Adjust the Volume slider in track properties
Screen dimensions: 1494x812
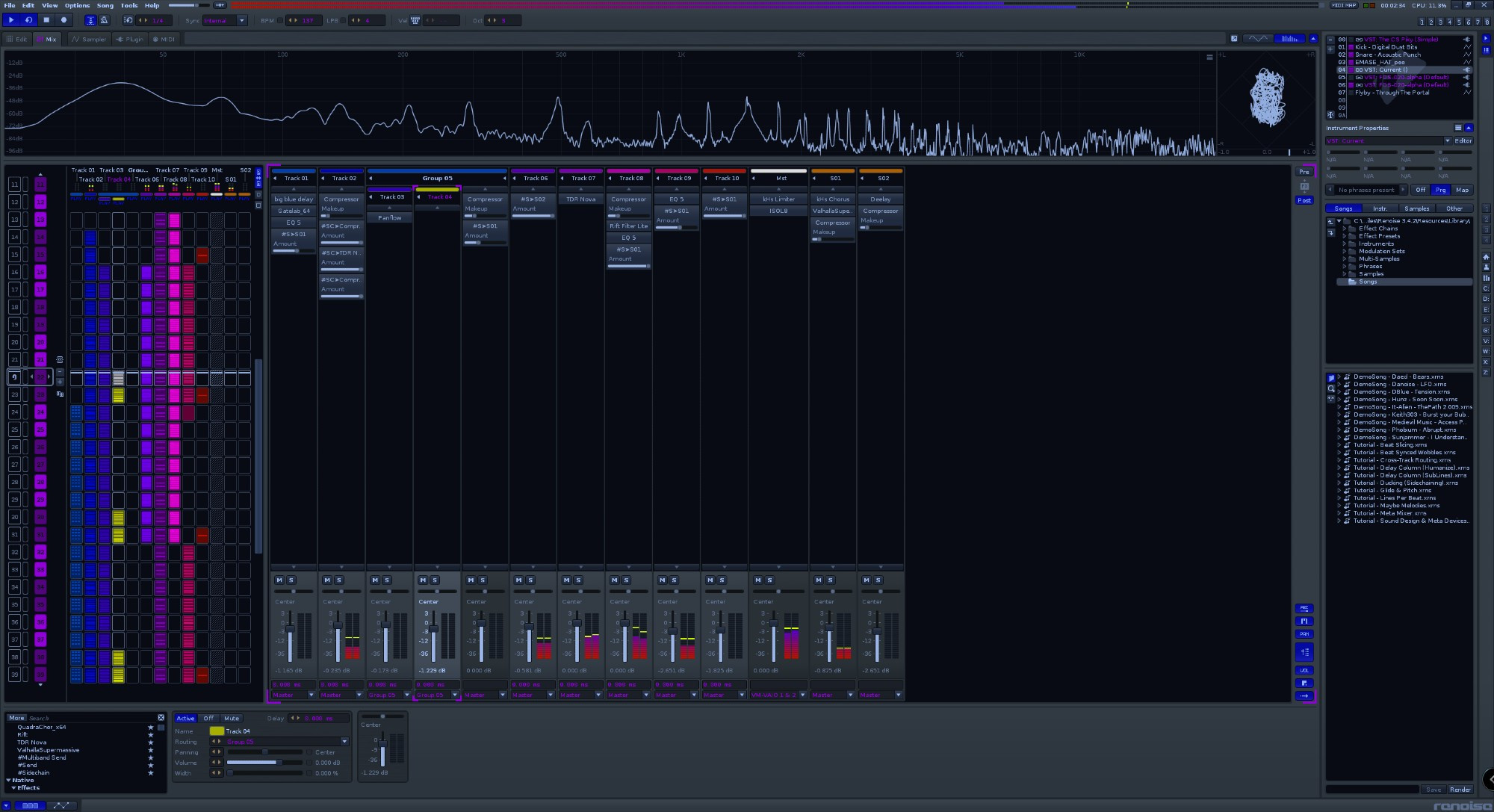[265, 763]
